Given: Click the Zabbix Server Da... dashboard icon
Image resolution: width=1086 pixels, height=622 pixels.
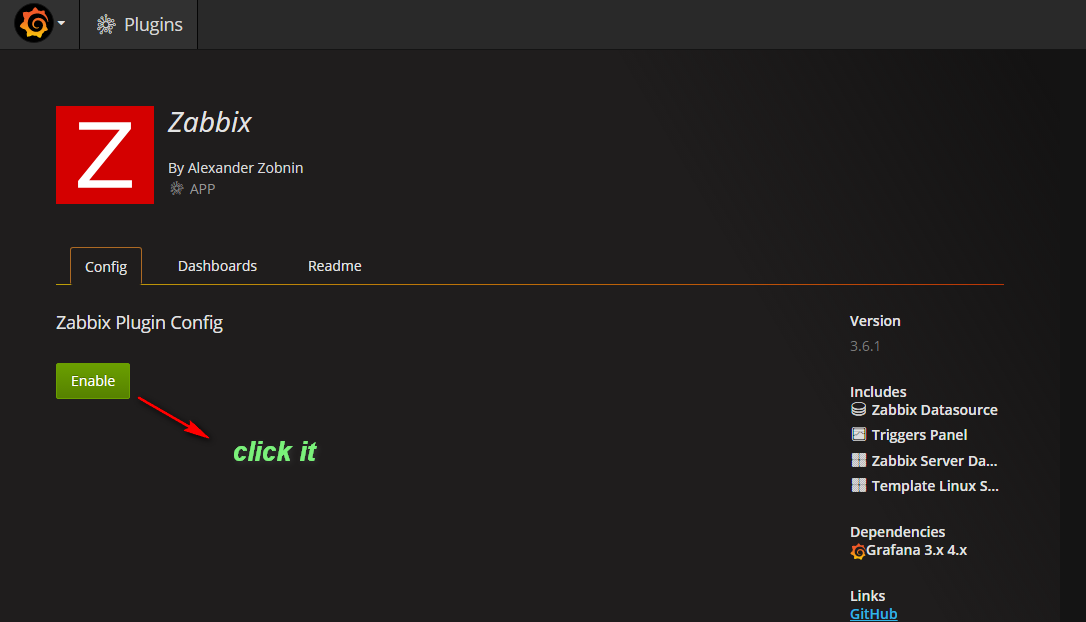Looking at the screenshot, I should 858,460.
